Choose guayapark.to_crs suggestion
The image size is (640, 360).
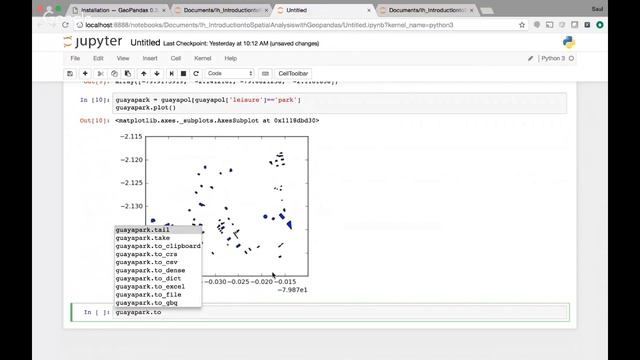pos(158,254)
